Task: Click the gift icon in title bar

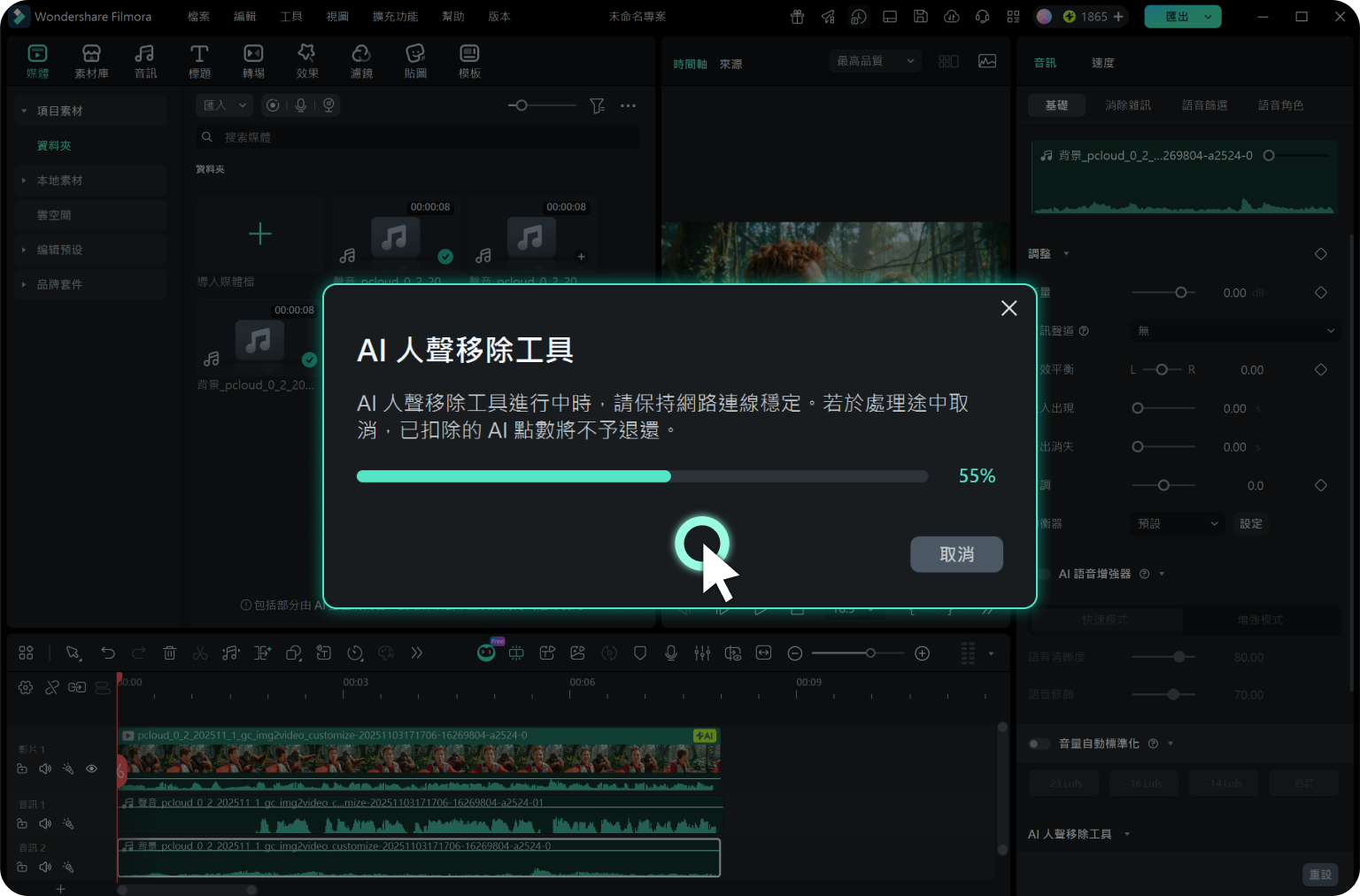Action: [x=797, y=17]
